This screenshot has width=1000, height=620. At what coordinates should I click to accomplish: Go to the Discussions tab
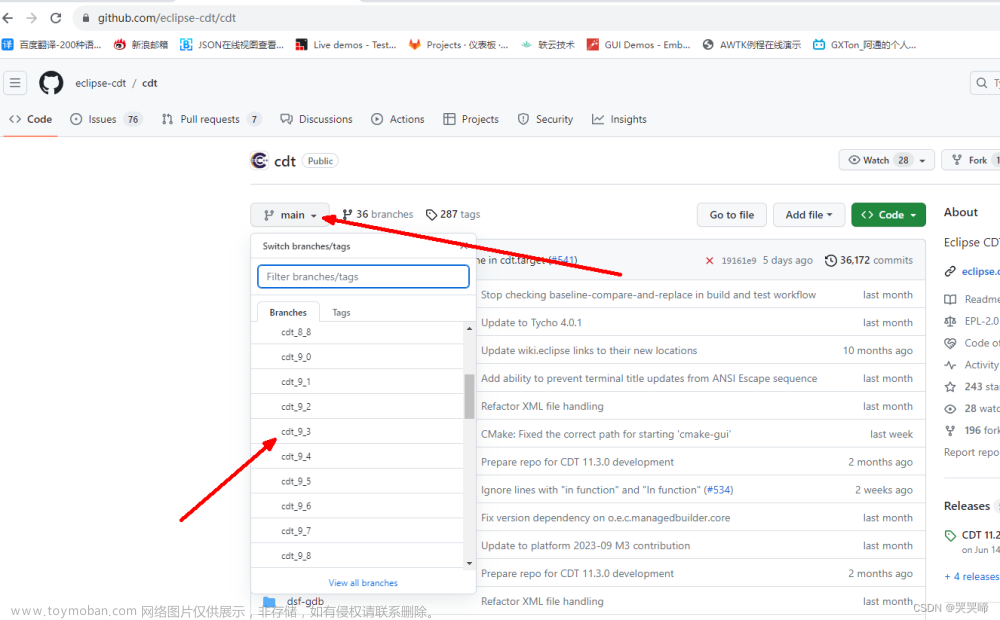tap(316, 119)
